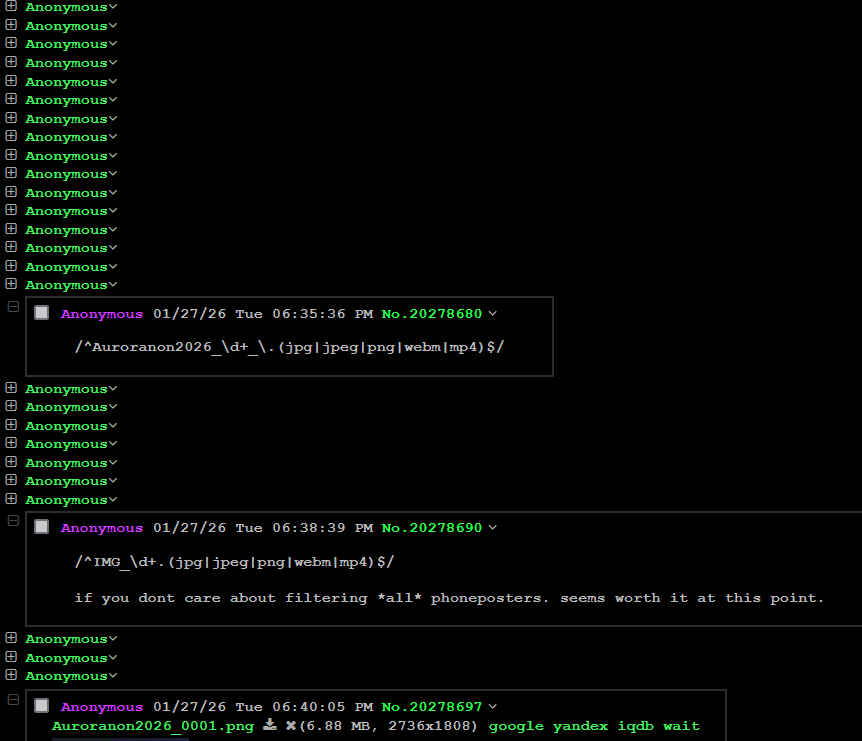This screenshot has height=741, width=862.
Task: Click Anonymous name of stub directly above No.20278680
Action: 66,285
